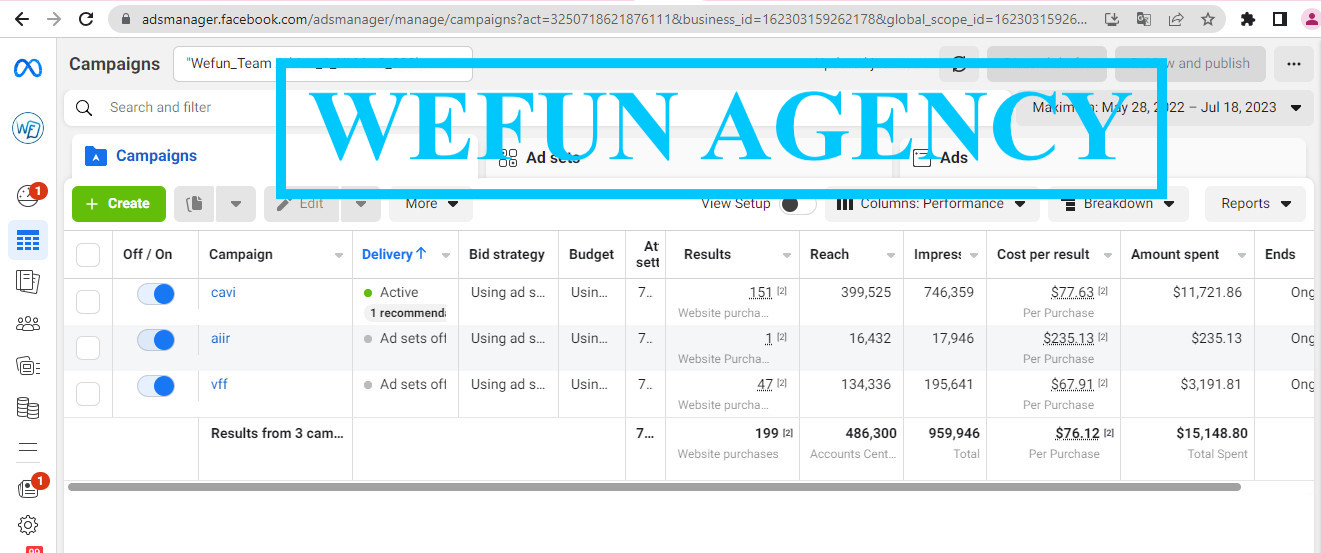Image resolution: width=1321 pixels, height=553 pixels.
Task: Click the 1 recommendation tag under Active
Action: coord(405,313)
